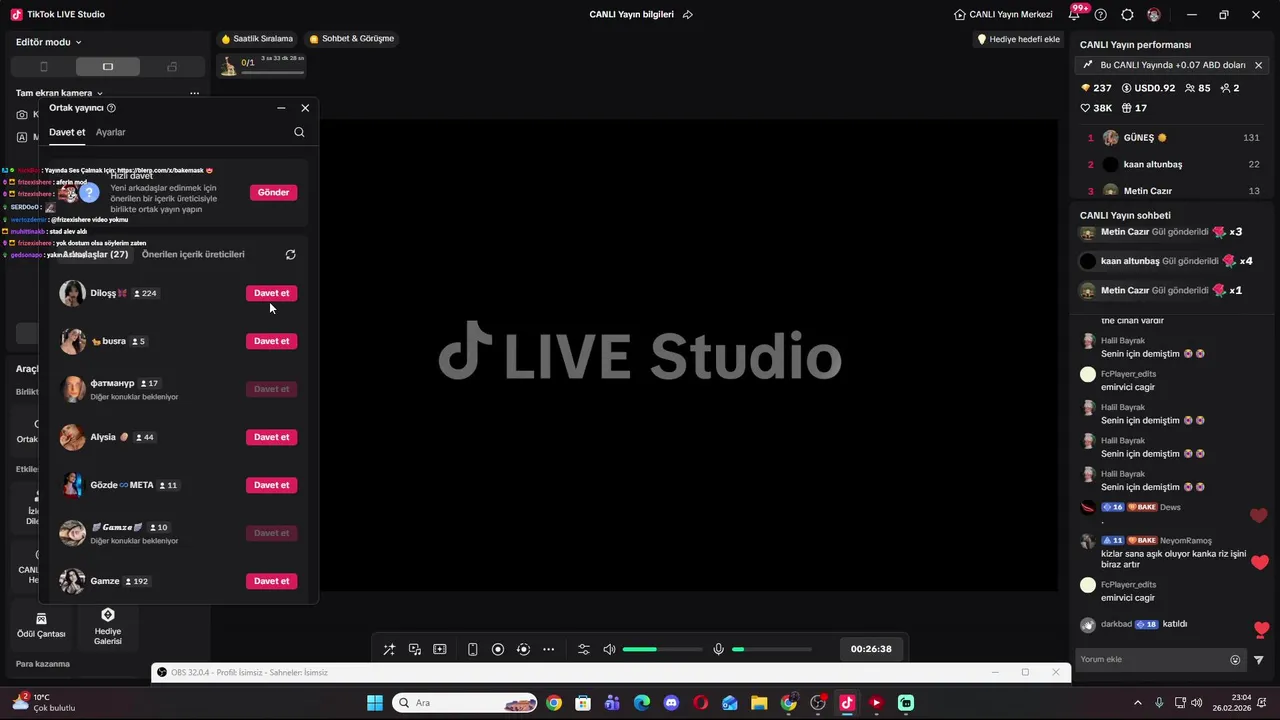Click the clip capture icon in toolbar
Image resolution: width=1280 pixels, height=720 pixels.
pos(440,649)
